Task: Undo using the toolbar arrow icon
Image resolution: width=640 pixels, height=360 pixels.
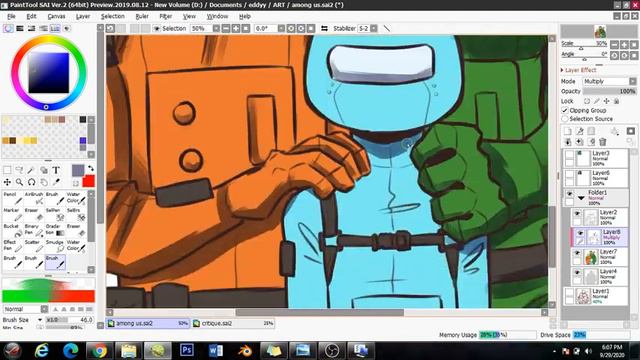Action: click(110, 29)
